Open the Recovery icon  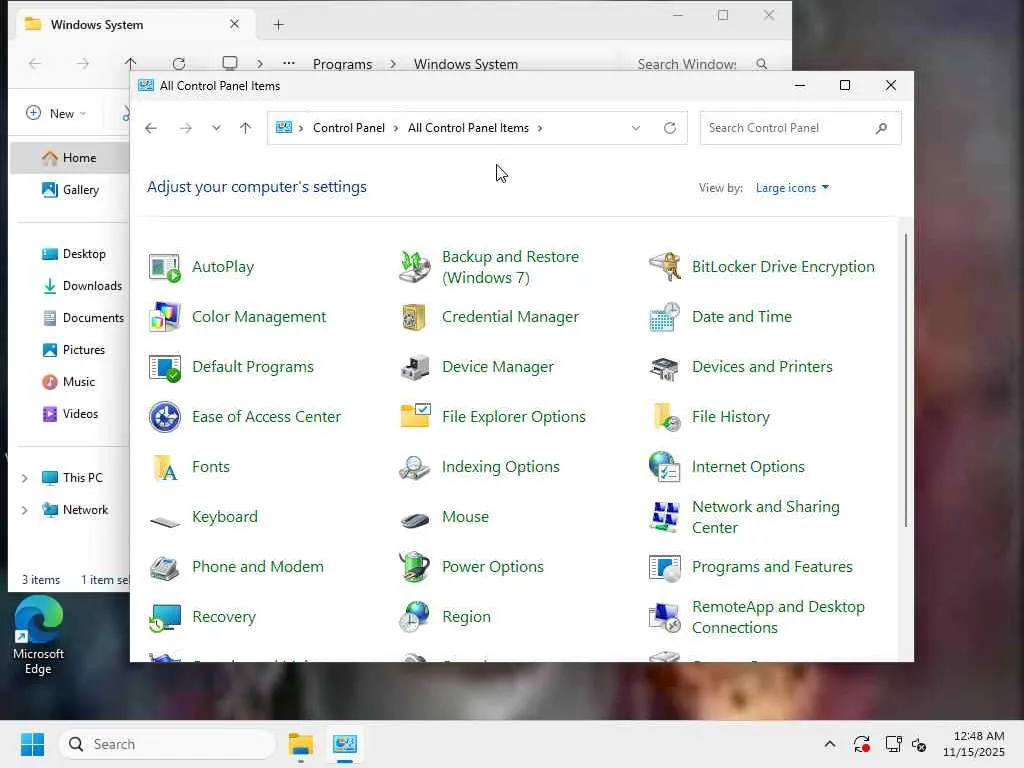(x=164, y=617)
